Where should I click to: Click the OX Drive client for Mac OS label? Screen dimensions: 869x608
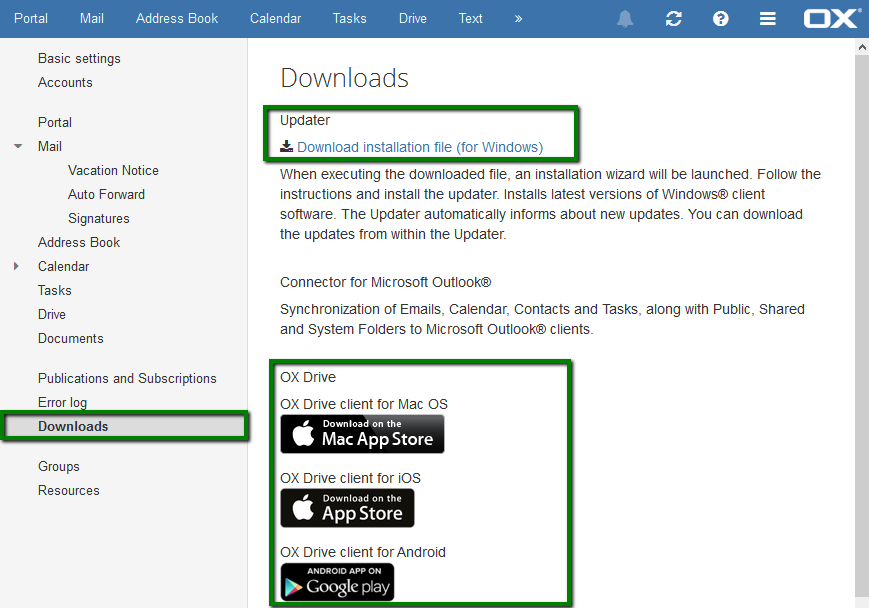point(364,404)
